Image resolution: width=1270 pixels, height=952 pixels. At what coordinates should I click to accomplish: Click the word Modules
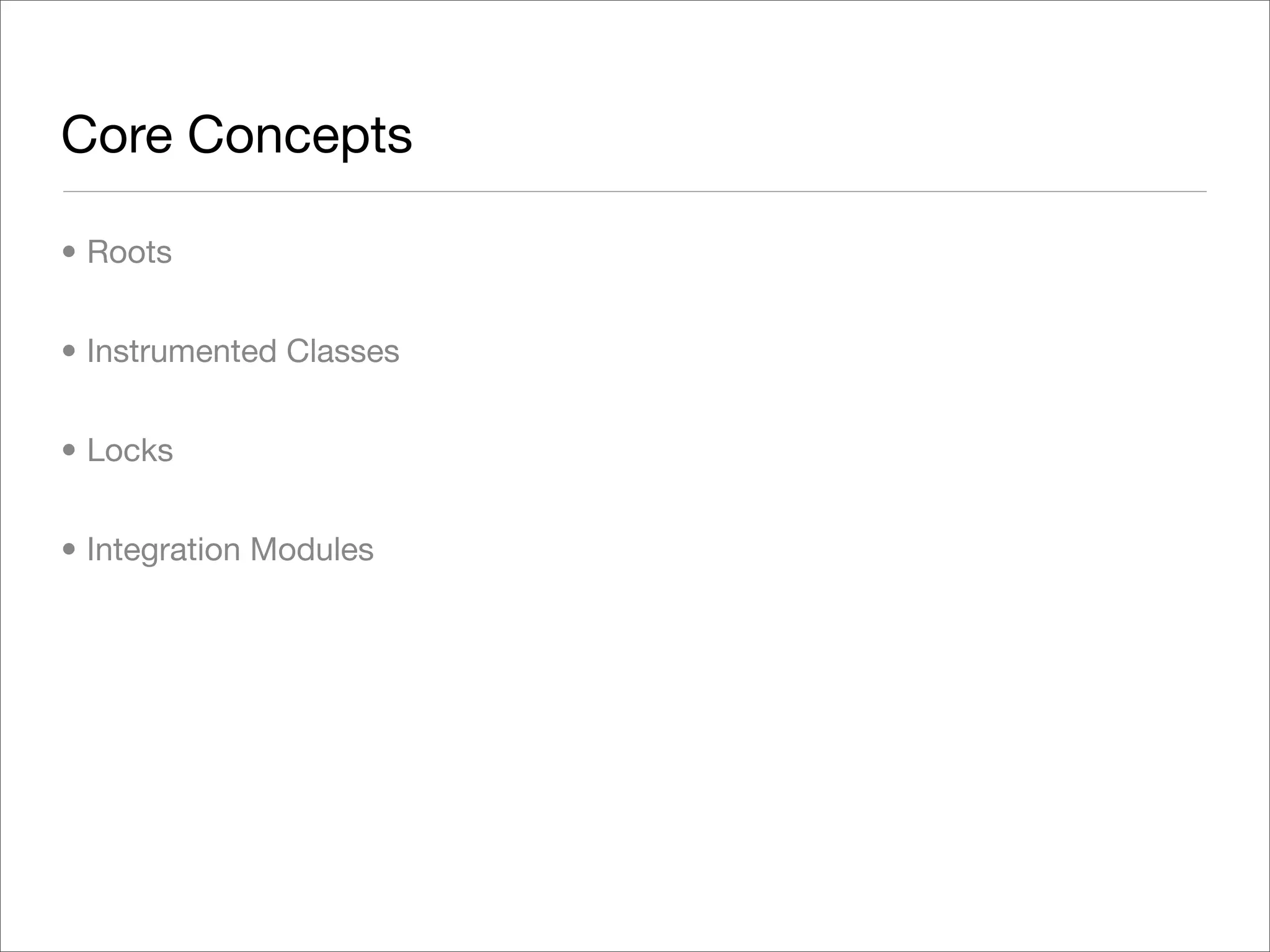point(312,550)
